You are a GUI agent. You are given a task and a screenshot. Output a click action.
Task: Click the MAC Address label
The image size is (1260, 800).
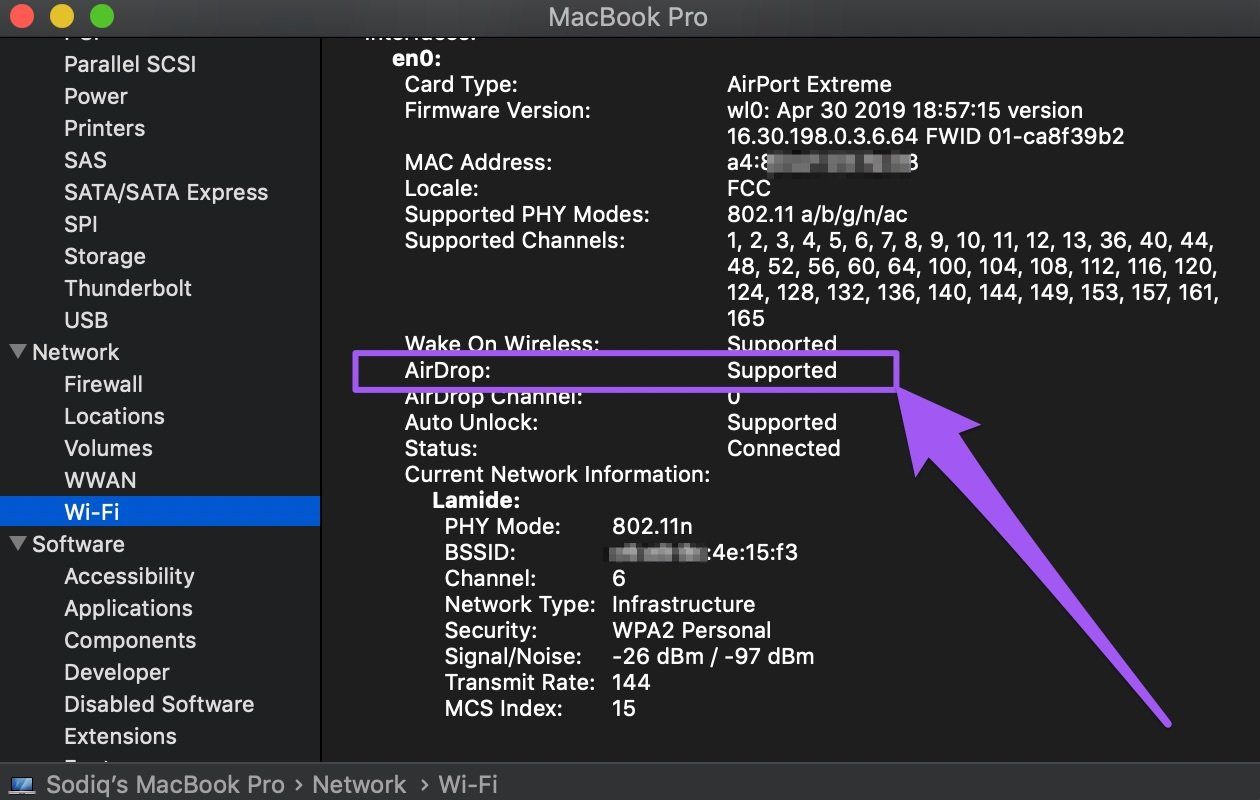point(478,163)
